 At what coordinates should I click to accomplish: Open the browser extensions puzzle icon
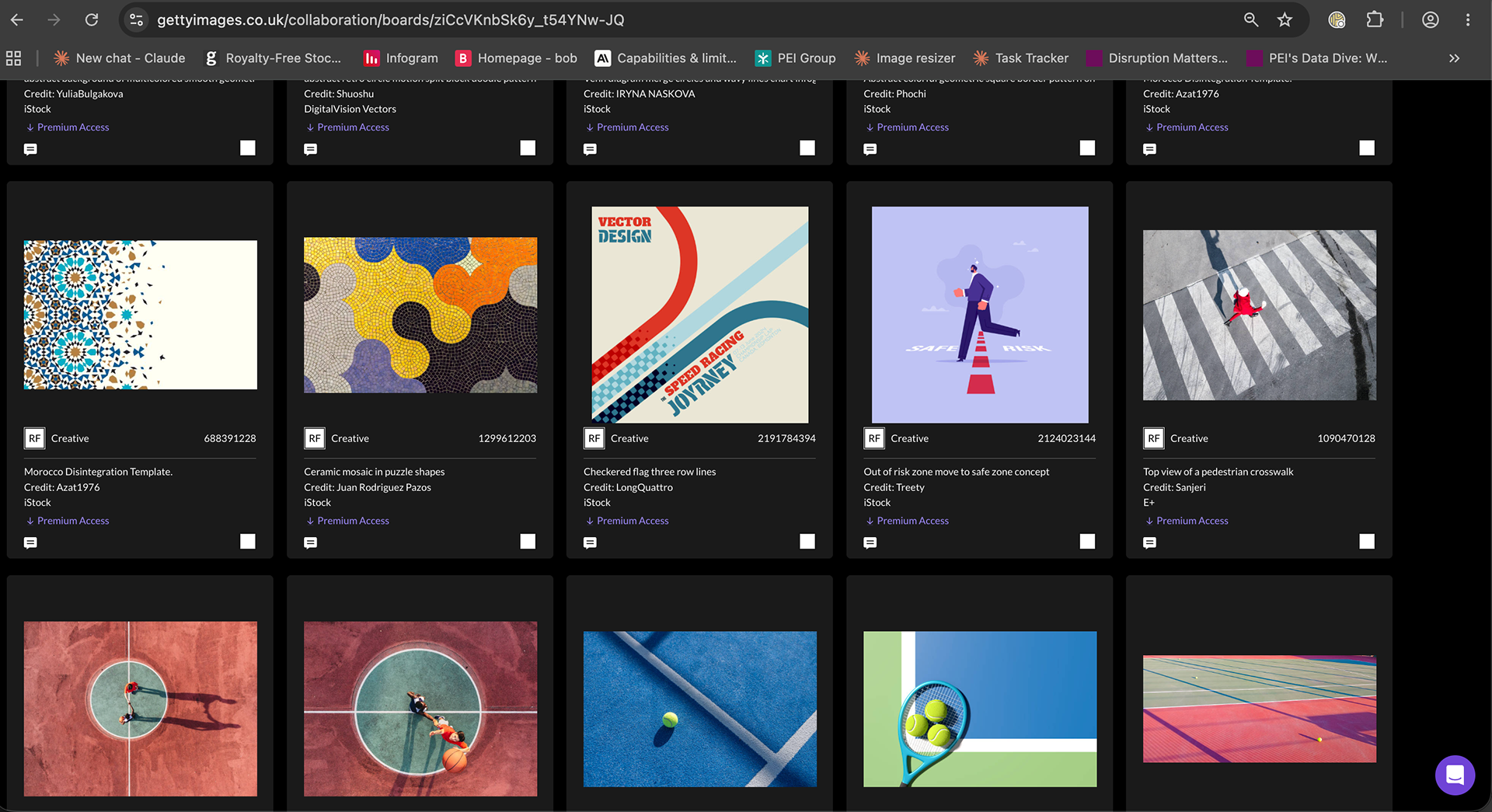point(1375,20)
